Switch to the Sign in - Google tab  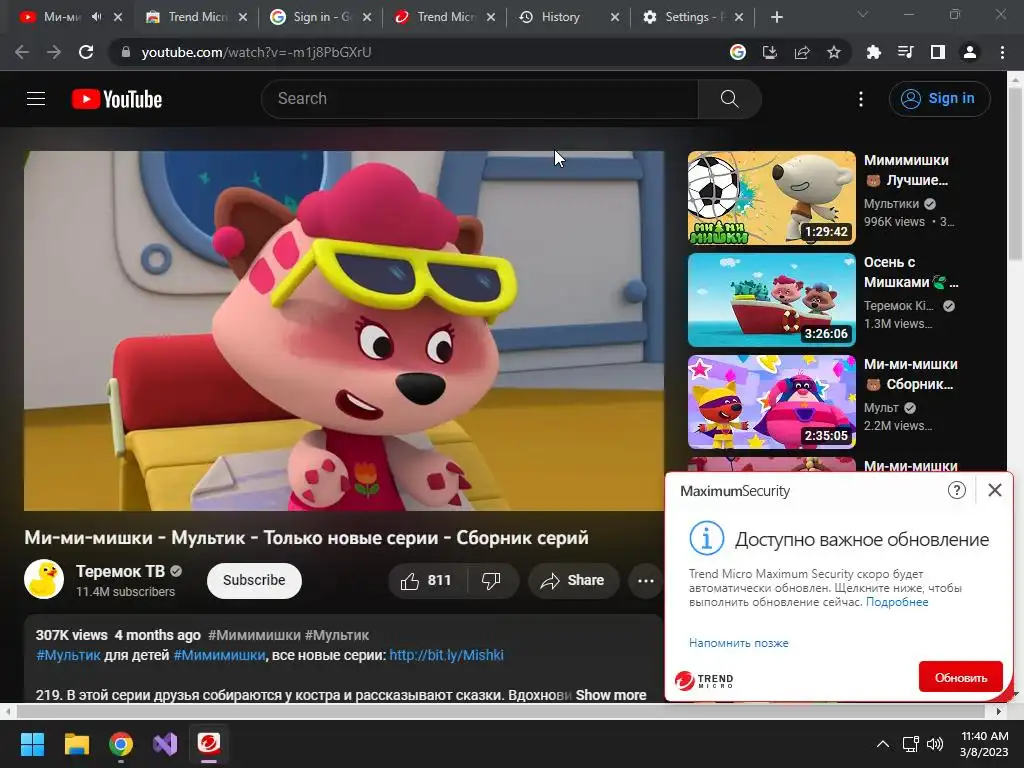322,17
